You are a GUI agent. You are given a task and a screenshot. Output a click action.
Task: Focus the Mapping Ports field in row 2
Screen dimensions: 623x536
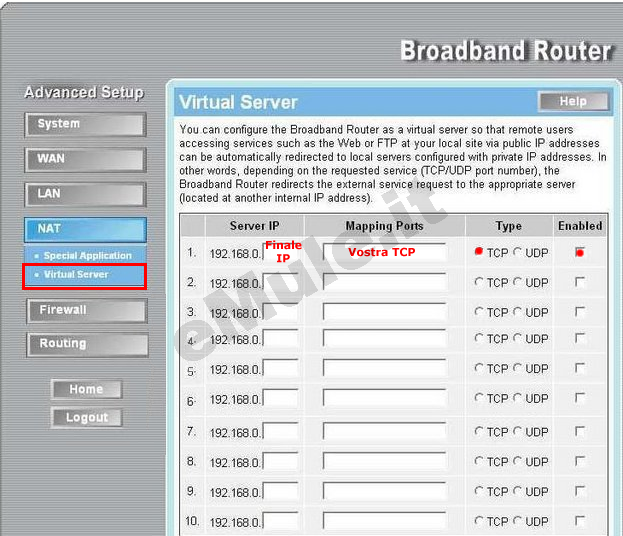pyautogui.click(x=384, y=283)
